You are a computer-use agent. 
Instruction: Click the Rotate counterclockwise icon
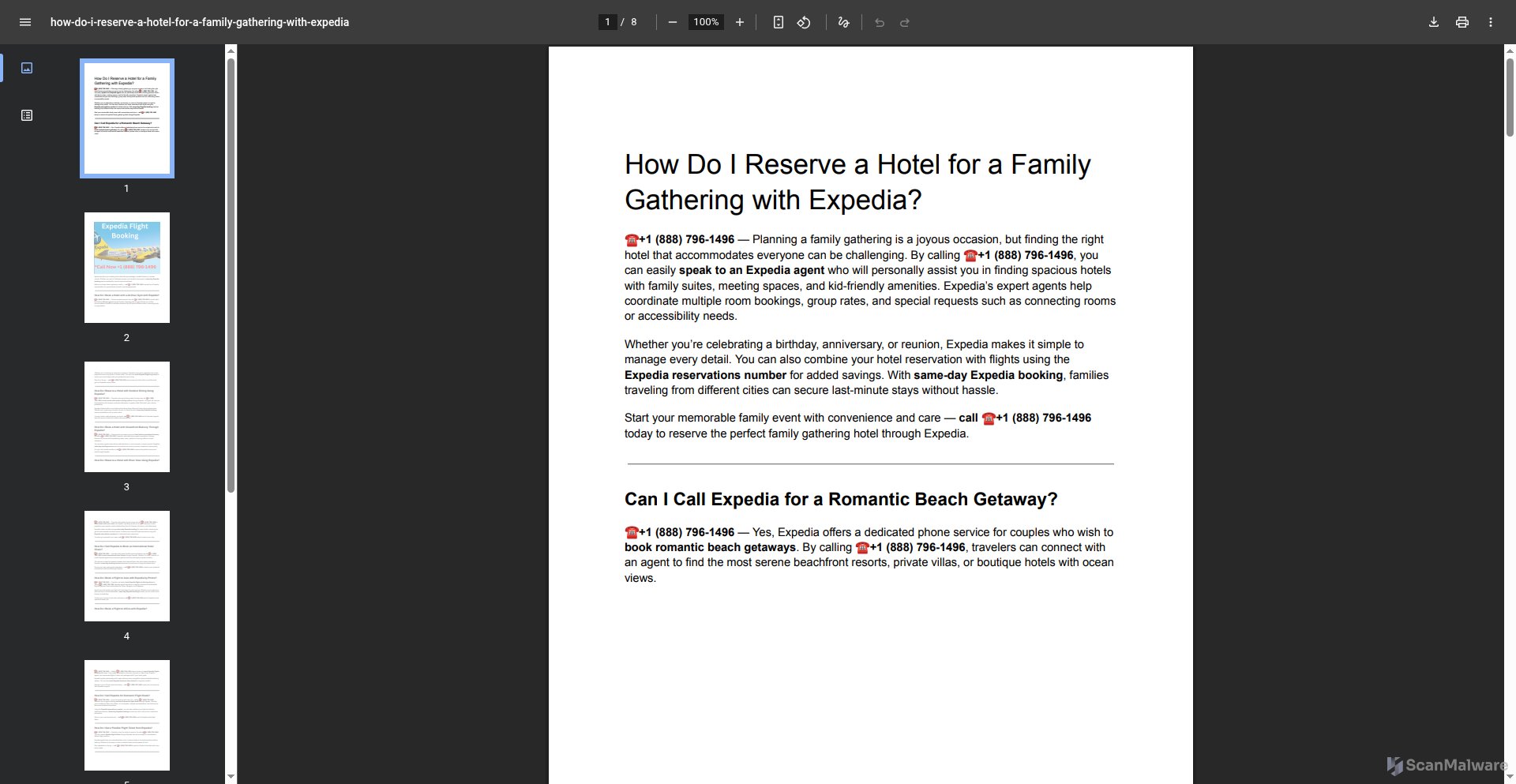coord(804,22)
